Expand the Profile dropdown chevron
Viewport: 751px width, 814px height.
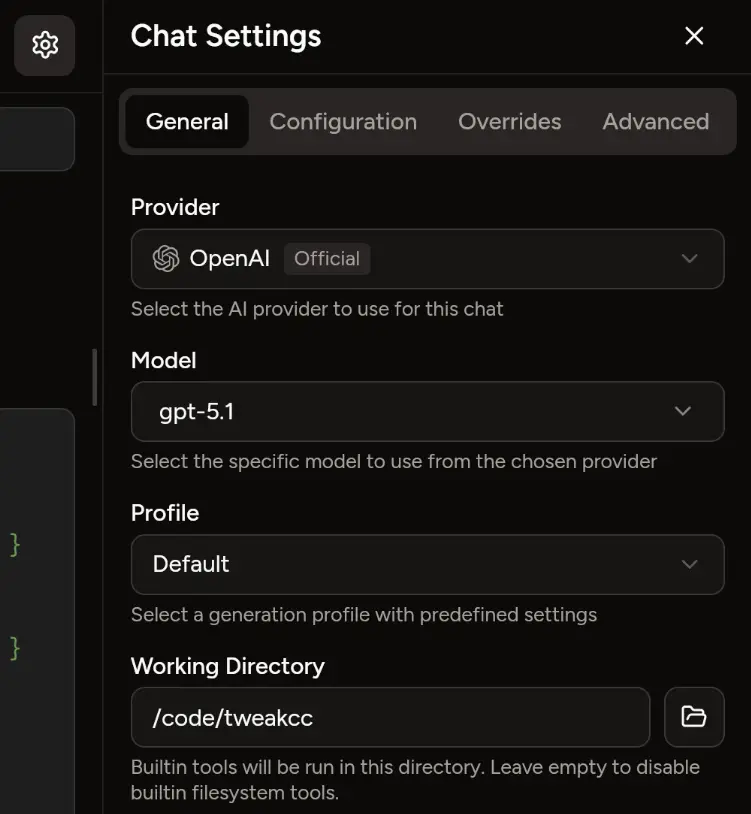(689, 564)
